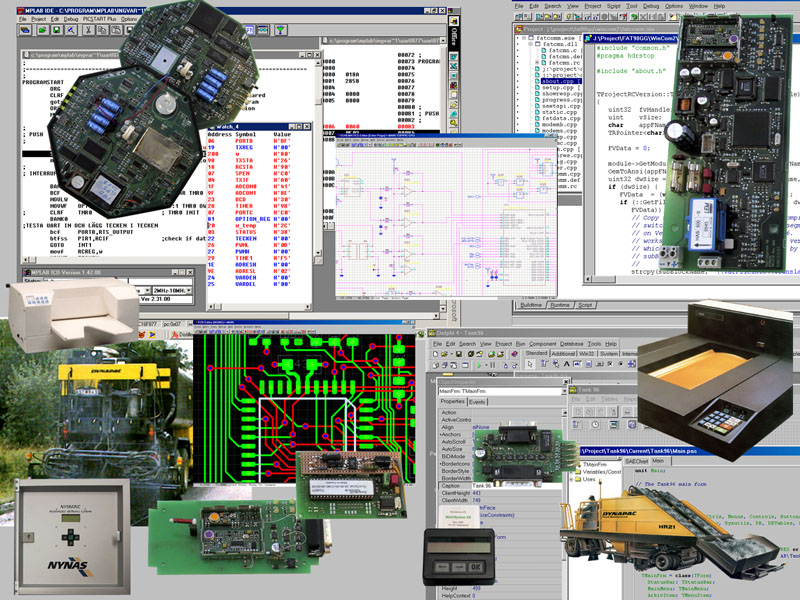Select the arrow pointer in component palette
This screenshot has height=600, width=800.
pos(530,364)
